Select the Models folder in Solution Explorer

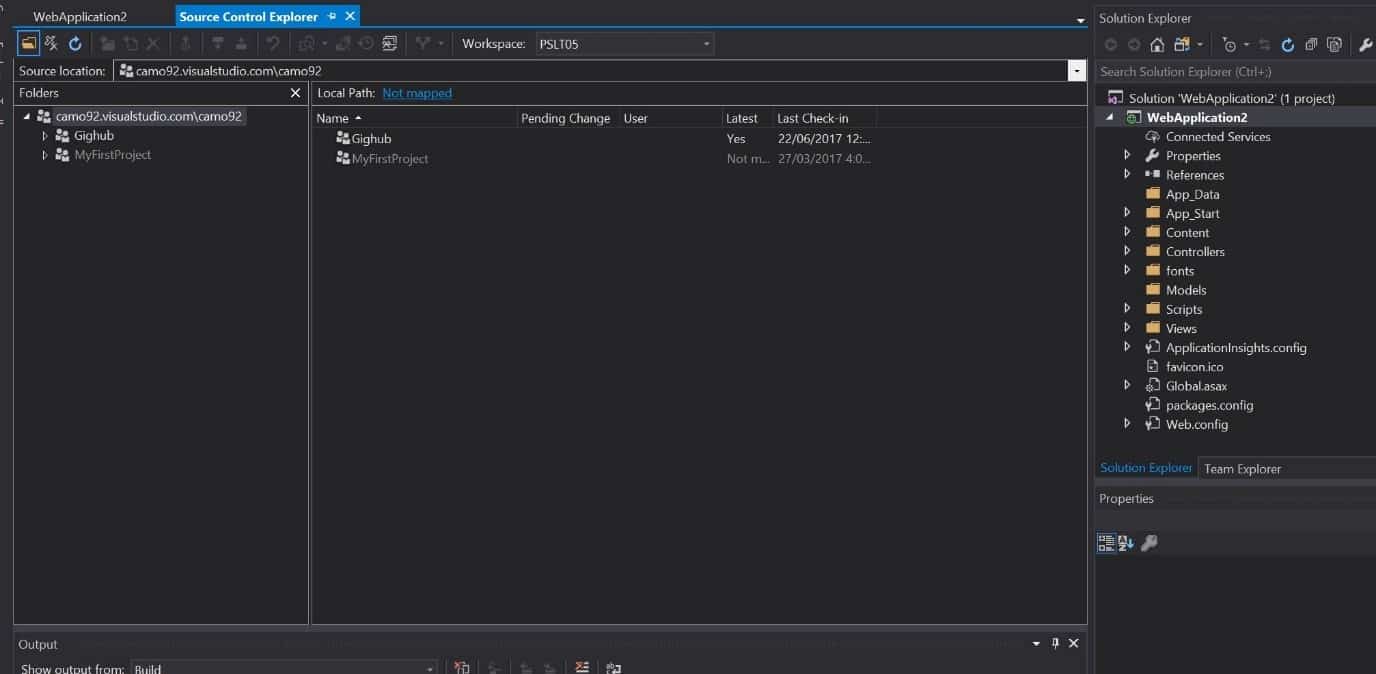[x=1186, y=290]
